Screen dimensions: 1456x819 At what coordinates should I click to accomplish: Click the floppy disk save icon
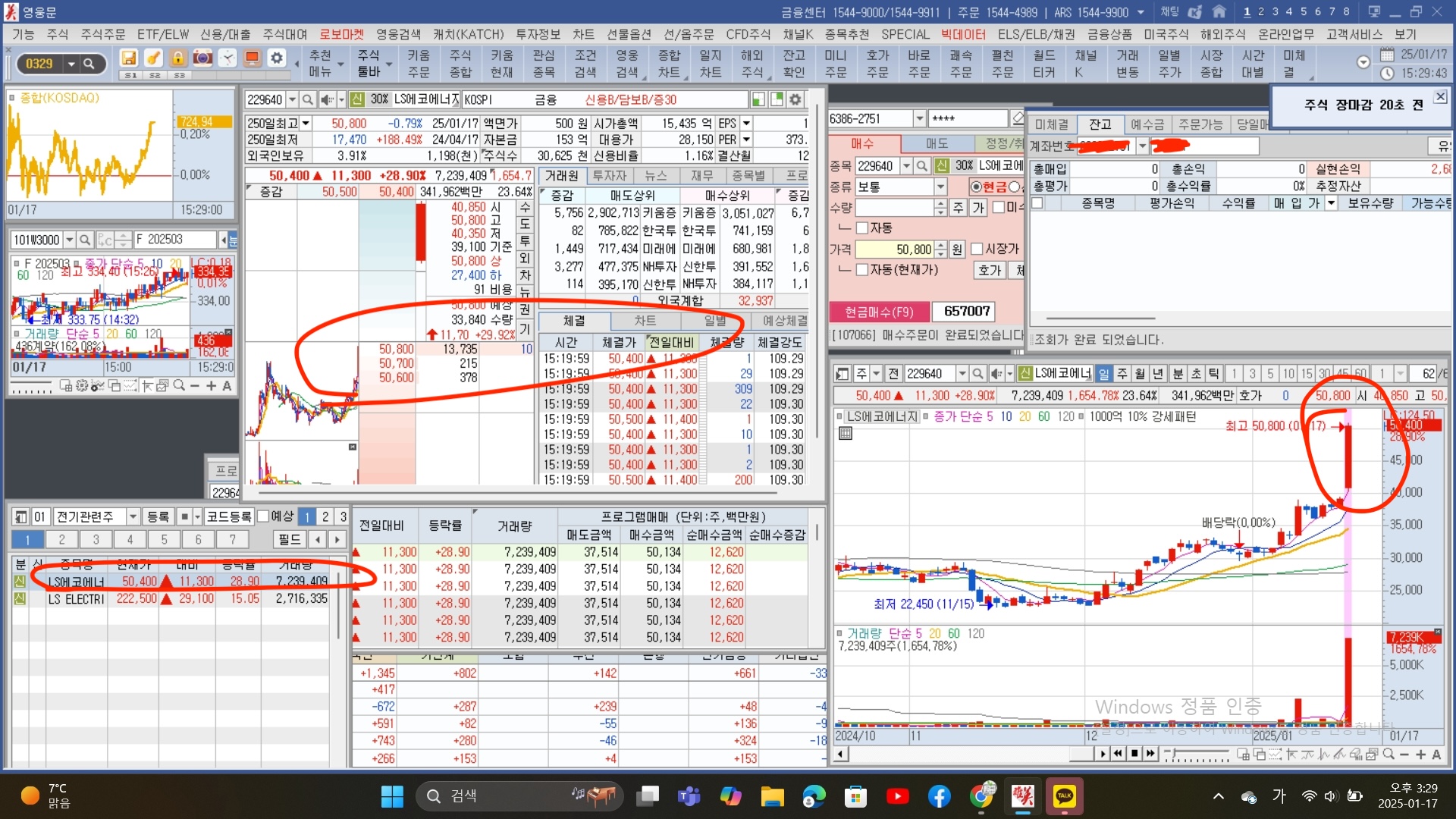(129, 58)
